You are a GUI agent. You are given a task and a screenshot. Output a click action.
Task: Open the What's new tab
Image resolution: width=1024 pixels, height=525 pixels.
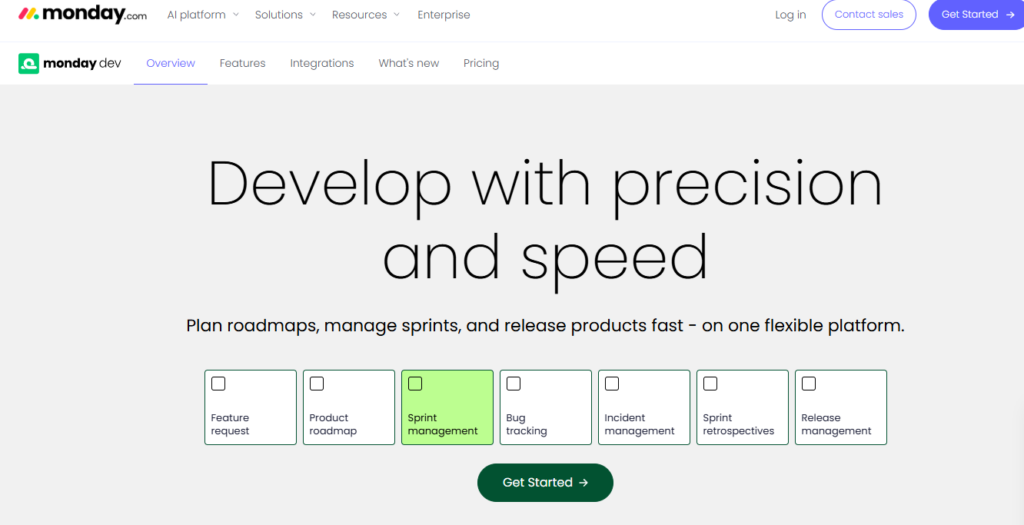(x=409, y=63)
